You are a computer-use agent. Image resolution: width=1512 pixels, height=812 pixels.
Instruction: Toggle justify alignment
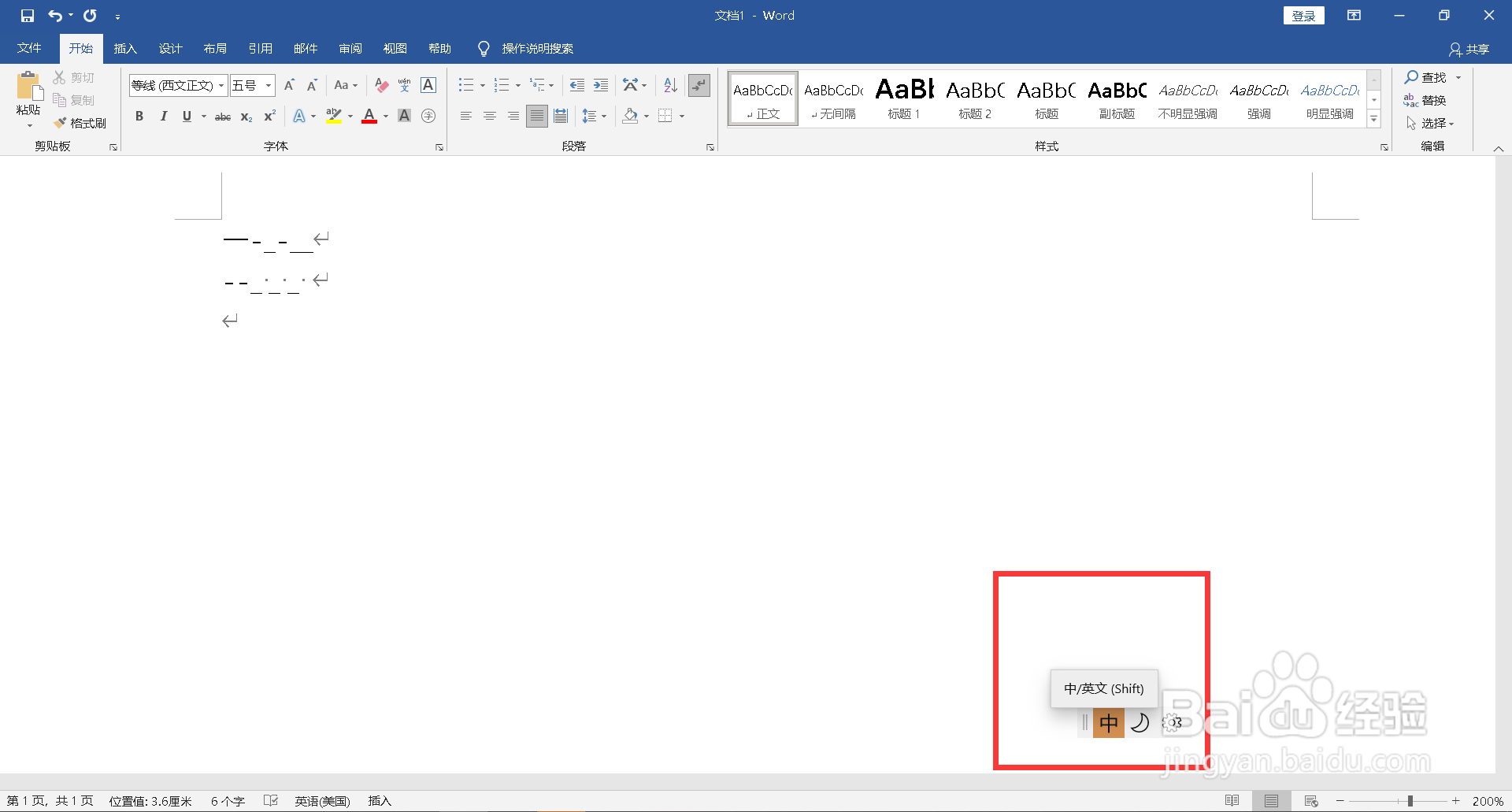pos(537,117)
